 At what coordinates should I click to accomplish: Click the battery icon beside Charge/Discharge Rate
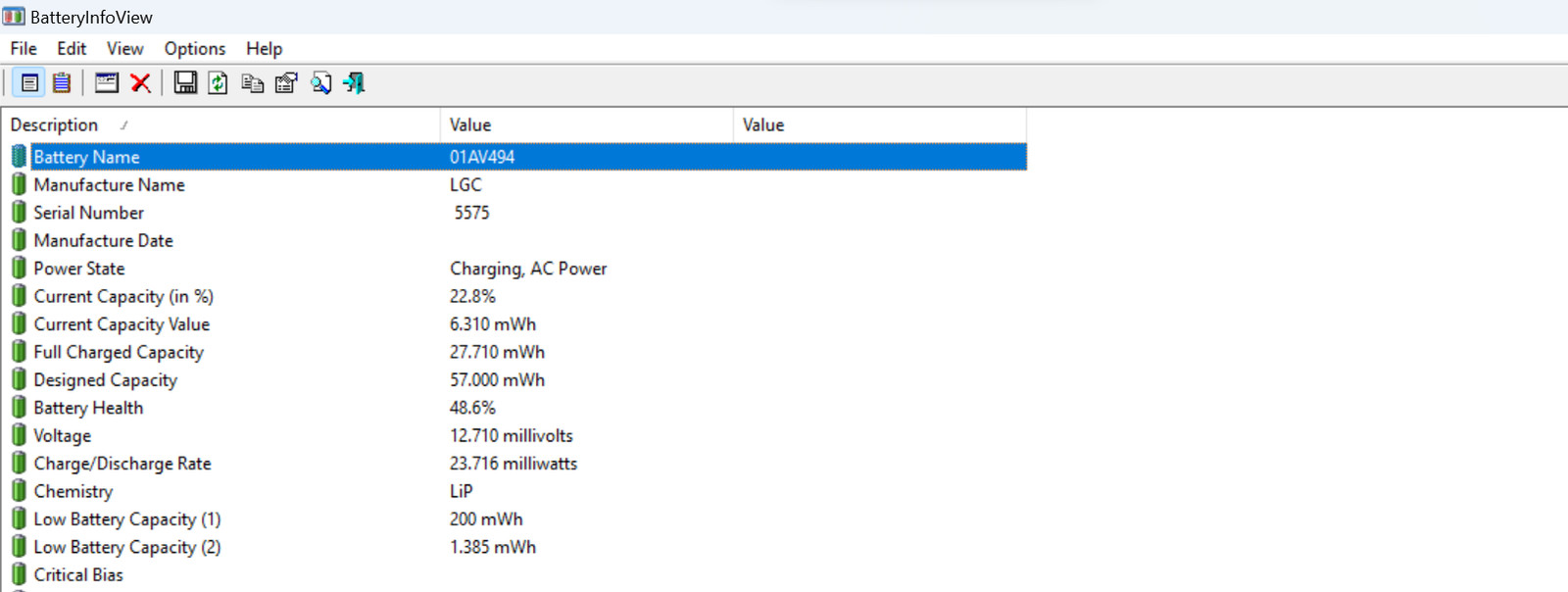[x=19, y=464]
